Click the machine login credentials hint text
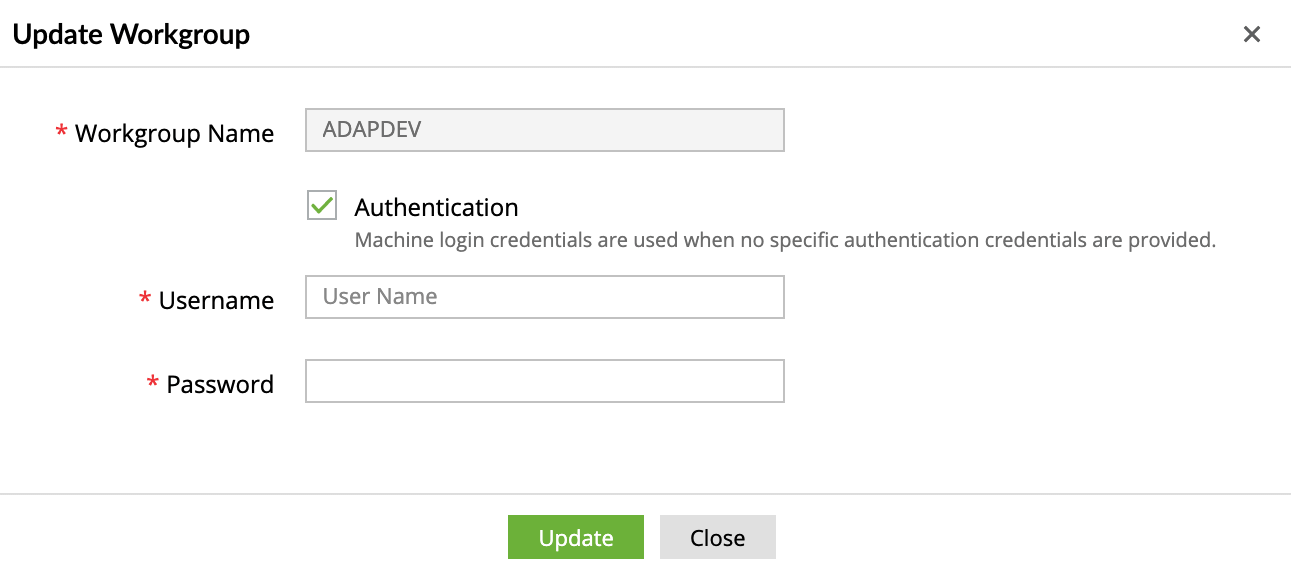The width and height of the screenshot is (1291, 578). [x=784, y=240]
